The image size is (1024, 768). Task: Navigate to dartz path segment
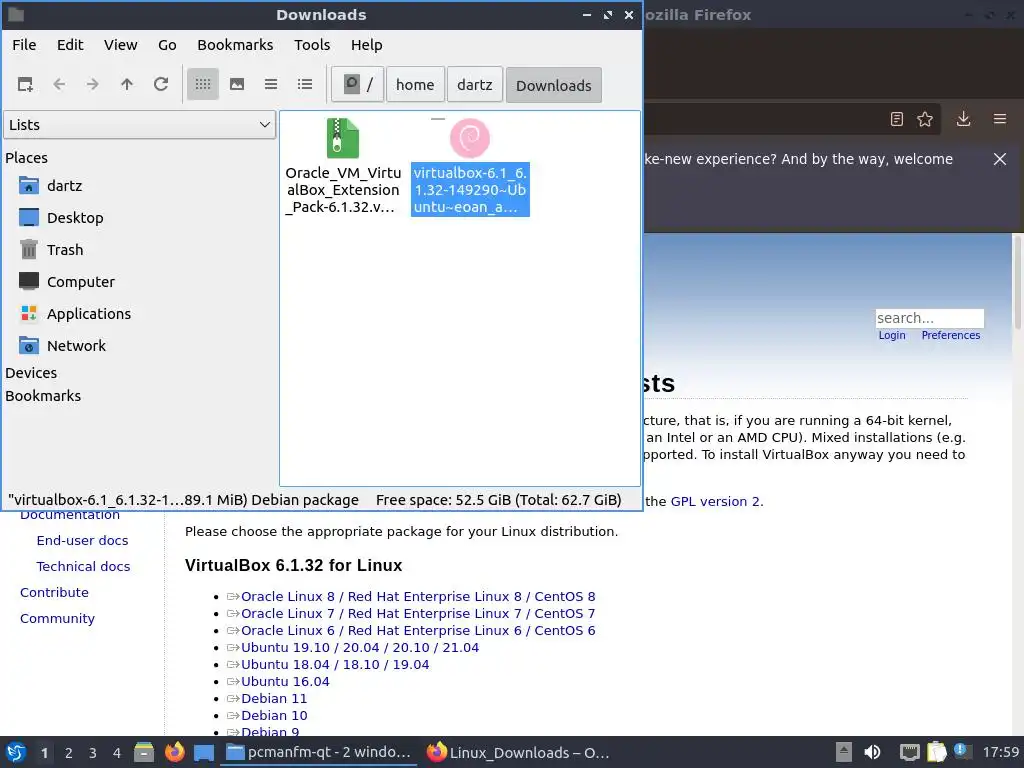(475, 85)
